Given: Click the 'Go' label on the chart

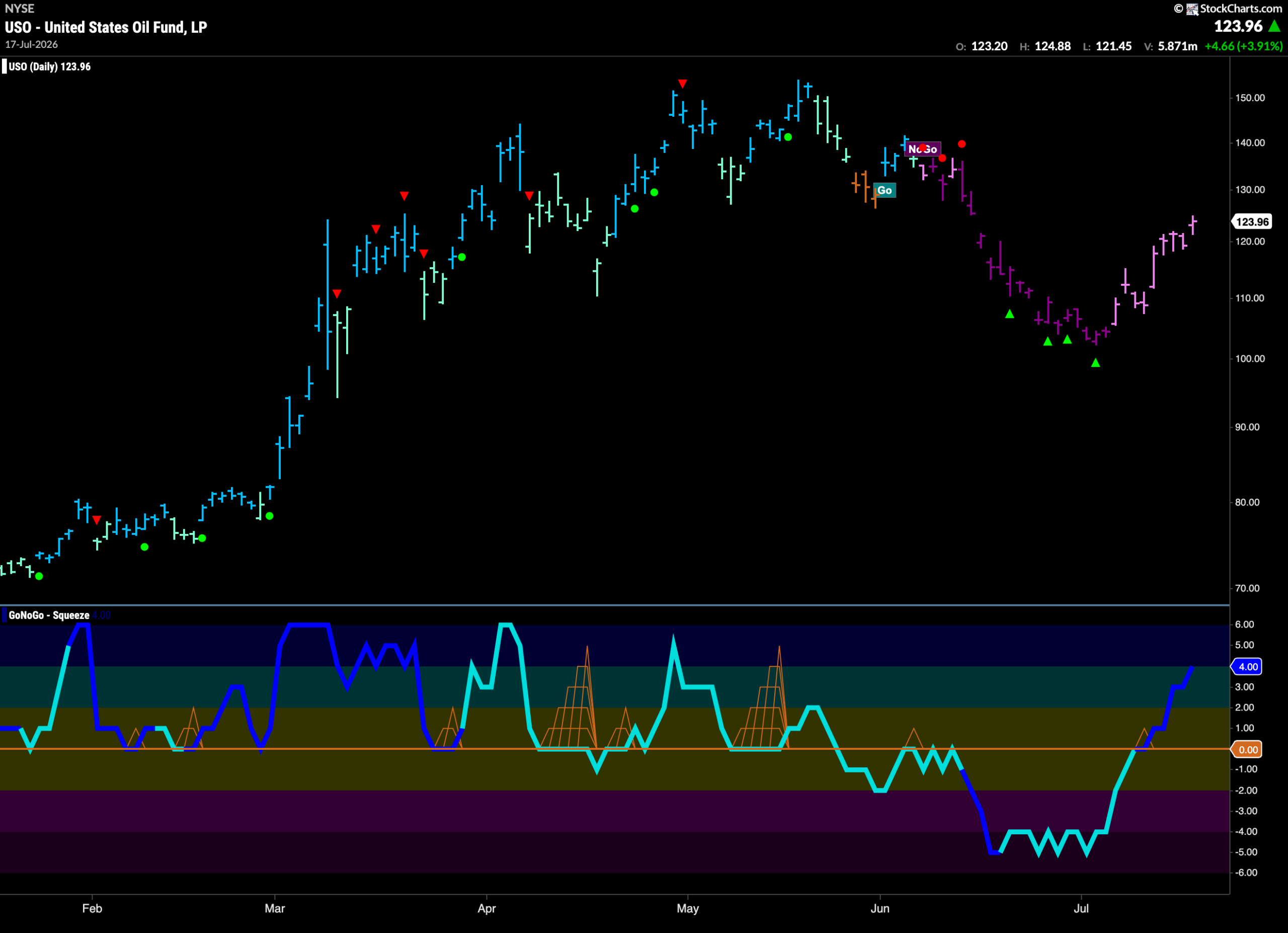Looking at the screenshot, I should click(x=884, y=190).
